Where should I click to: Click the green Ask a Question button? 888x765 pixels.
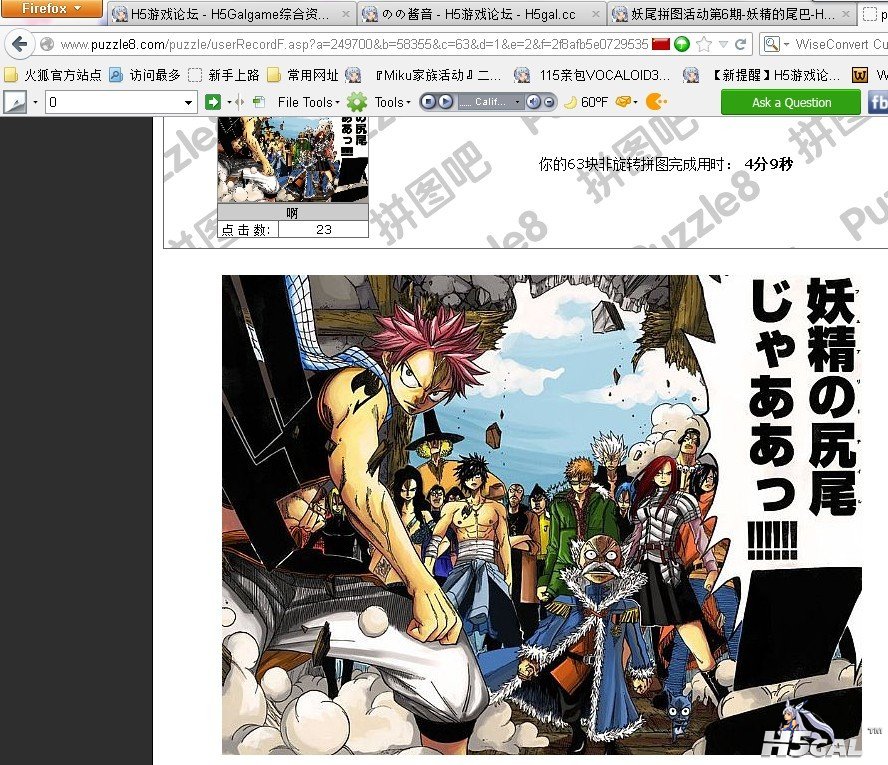click(791, 102)
